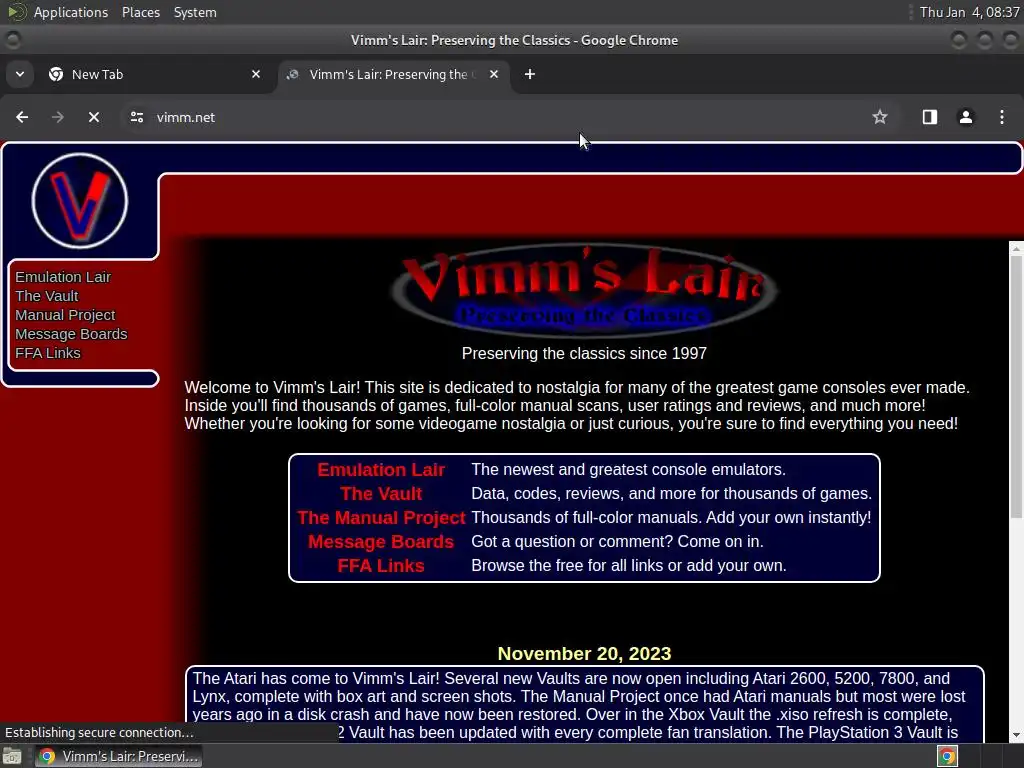1024x768 pixels.
Task: Open the Applications menu
Action: pyautogui.click(x=71, y=12)
